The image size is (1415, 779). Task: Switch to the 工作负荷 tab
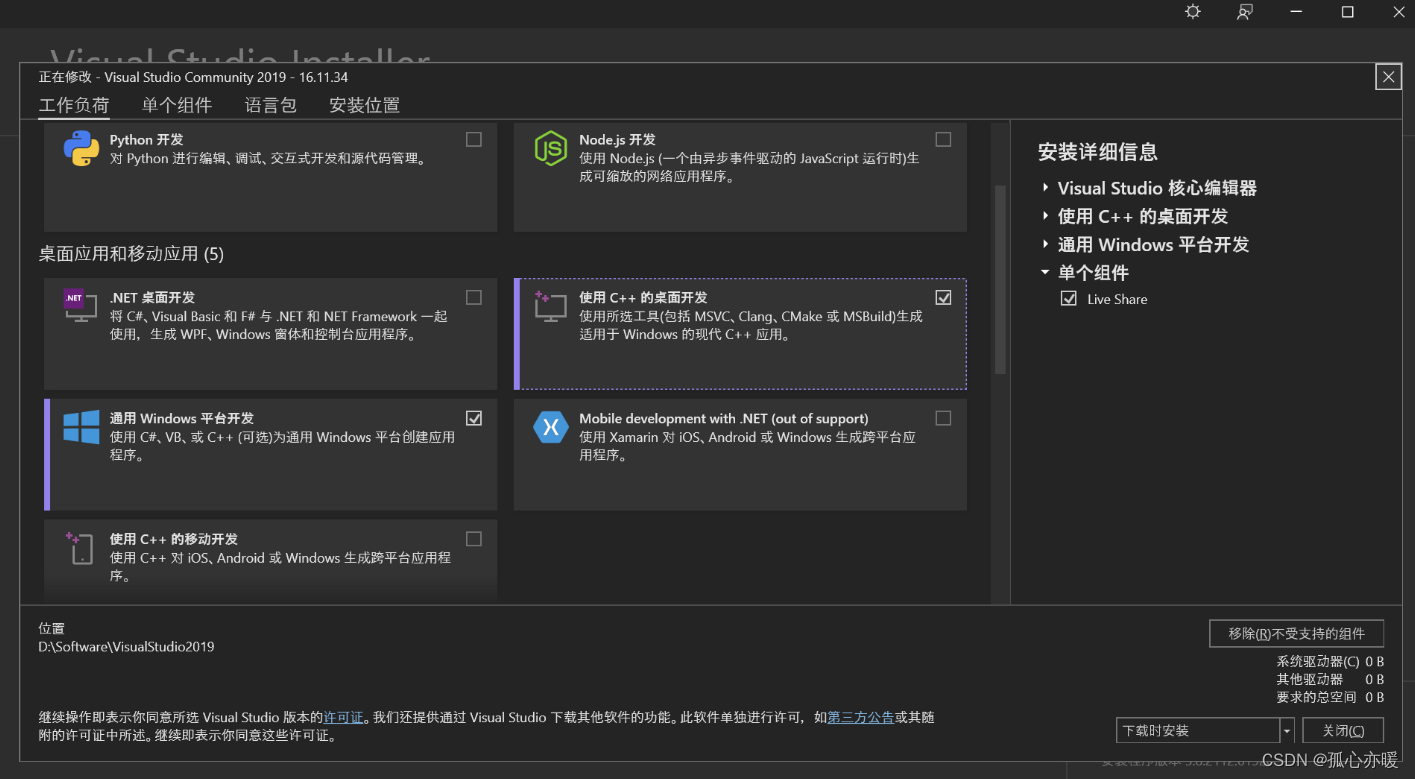[x=74, y=105]
